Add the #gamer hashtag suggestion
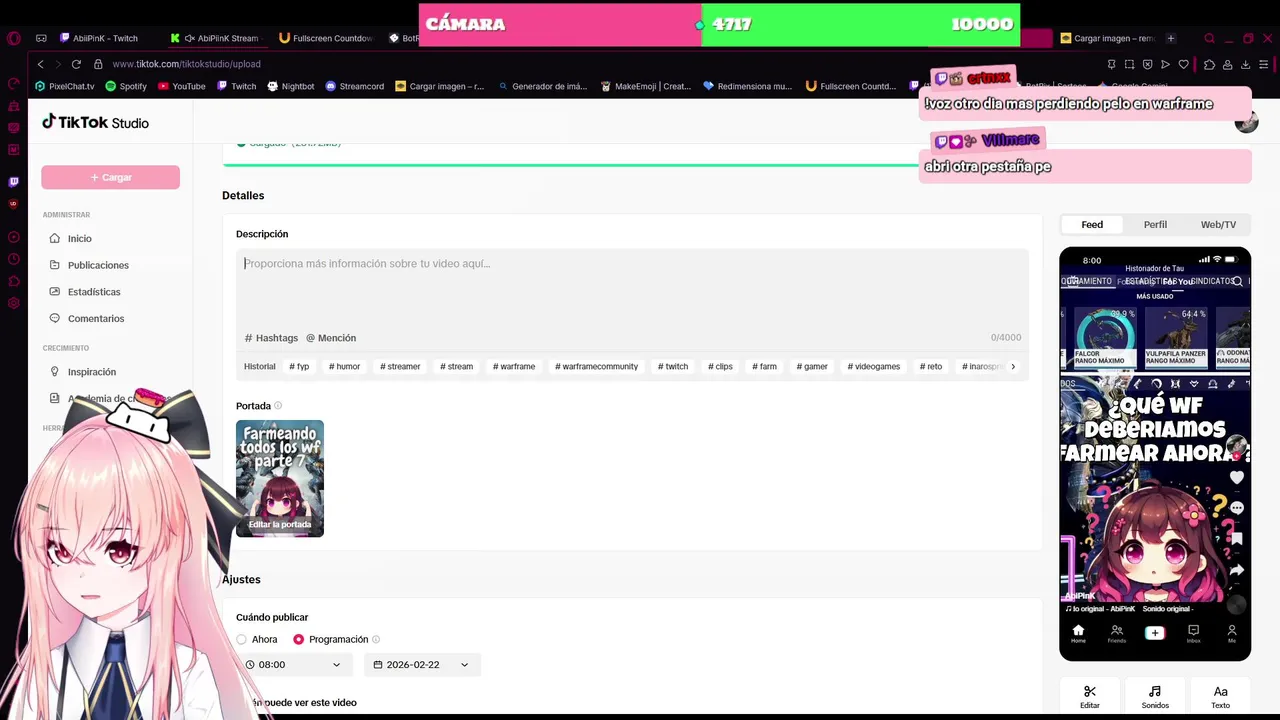The width and height of the screenshot is (1280, 720). tap(812, 366)
